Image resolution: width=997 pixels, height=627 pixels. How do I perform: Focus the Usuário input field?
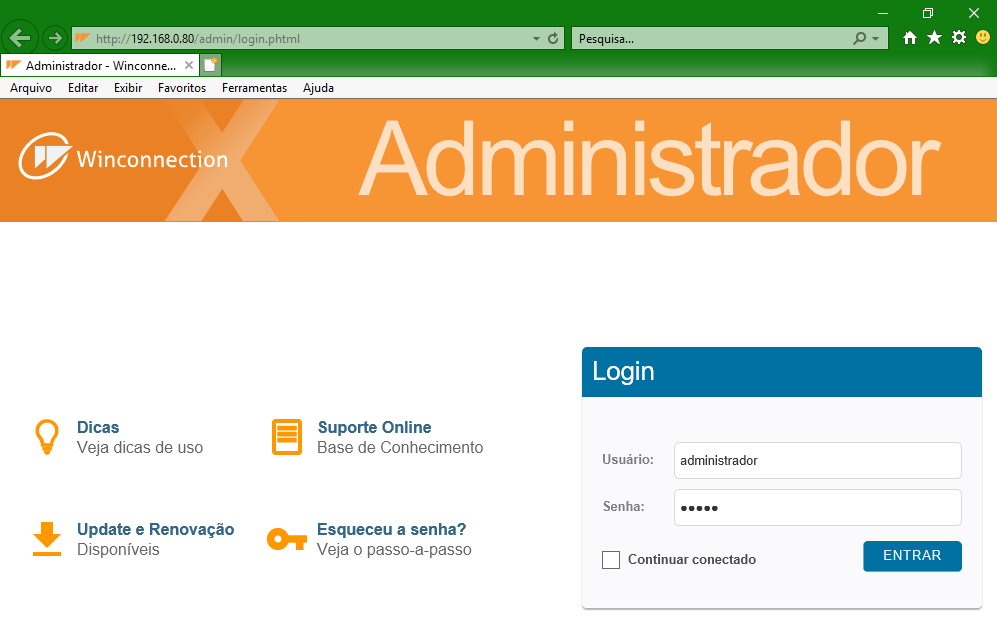pyautogui.click(x=818, y=460)
